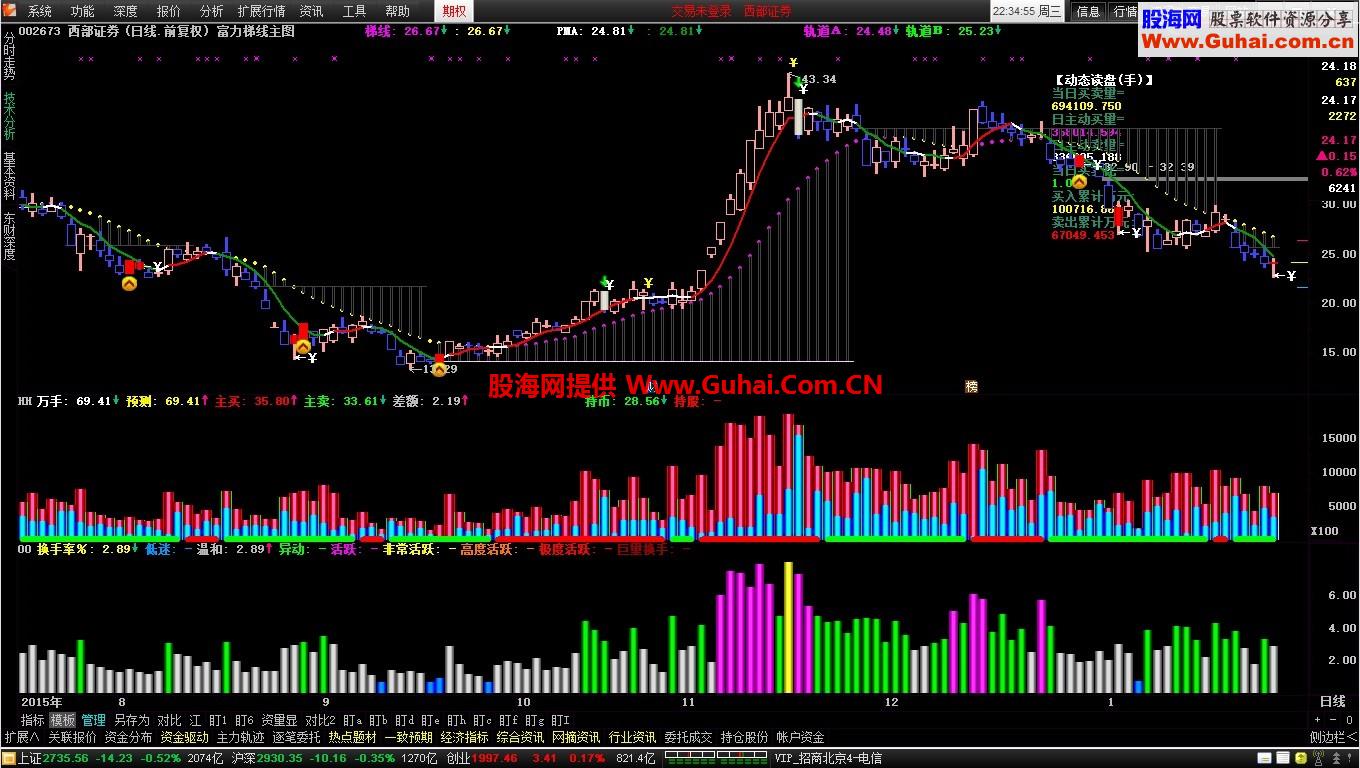Click the 管理 button in template bar

[94, 720]
